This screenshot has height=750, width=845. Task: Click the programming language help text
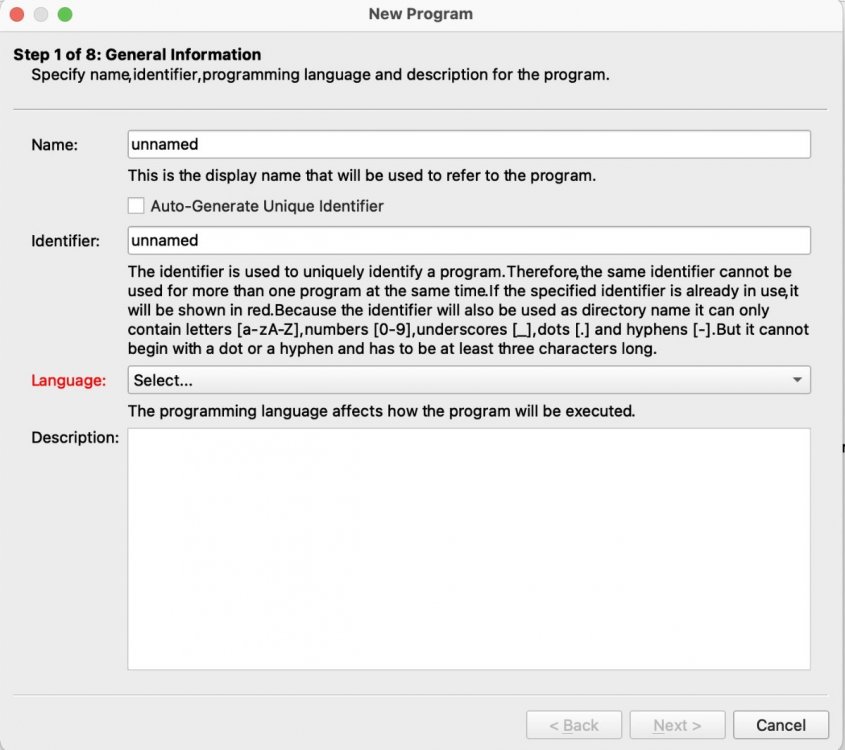(x=381, y=411)
